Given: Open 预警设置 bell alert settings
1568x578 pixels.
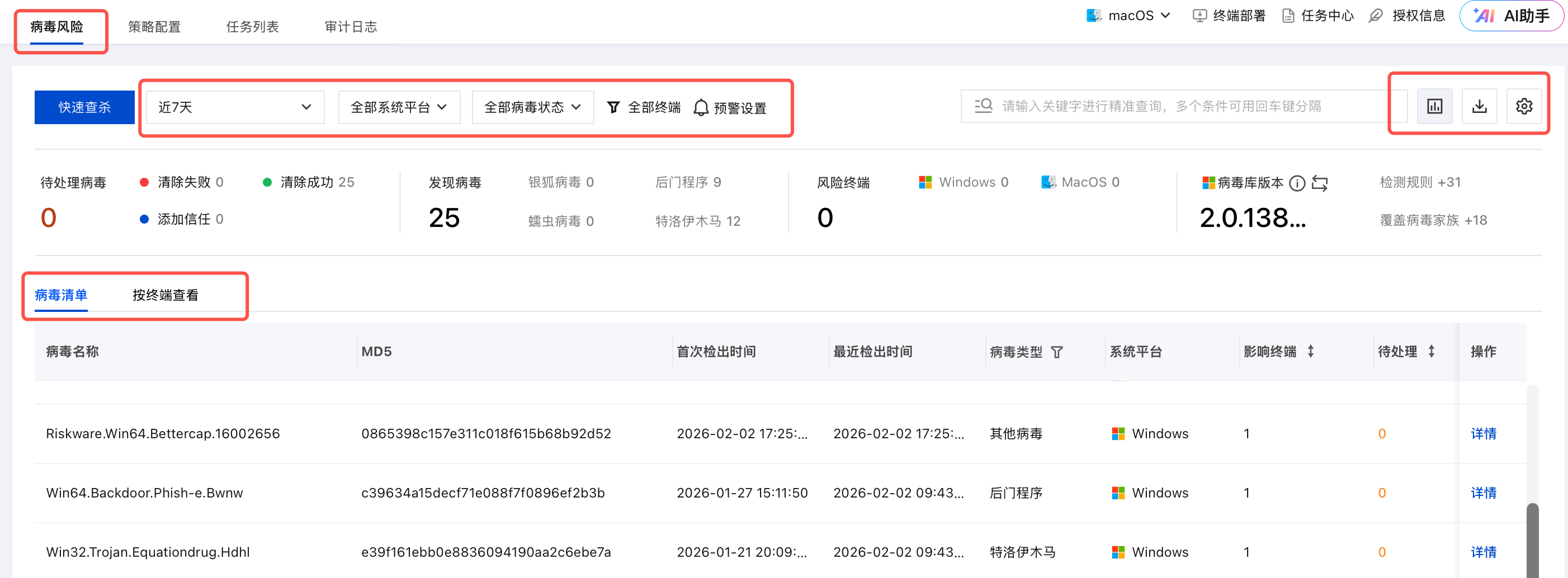Looking at the screenshot, I should pos(730,108).
